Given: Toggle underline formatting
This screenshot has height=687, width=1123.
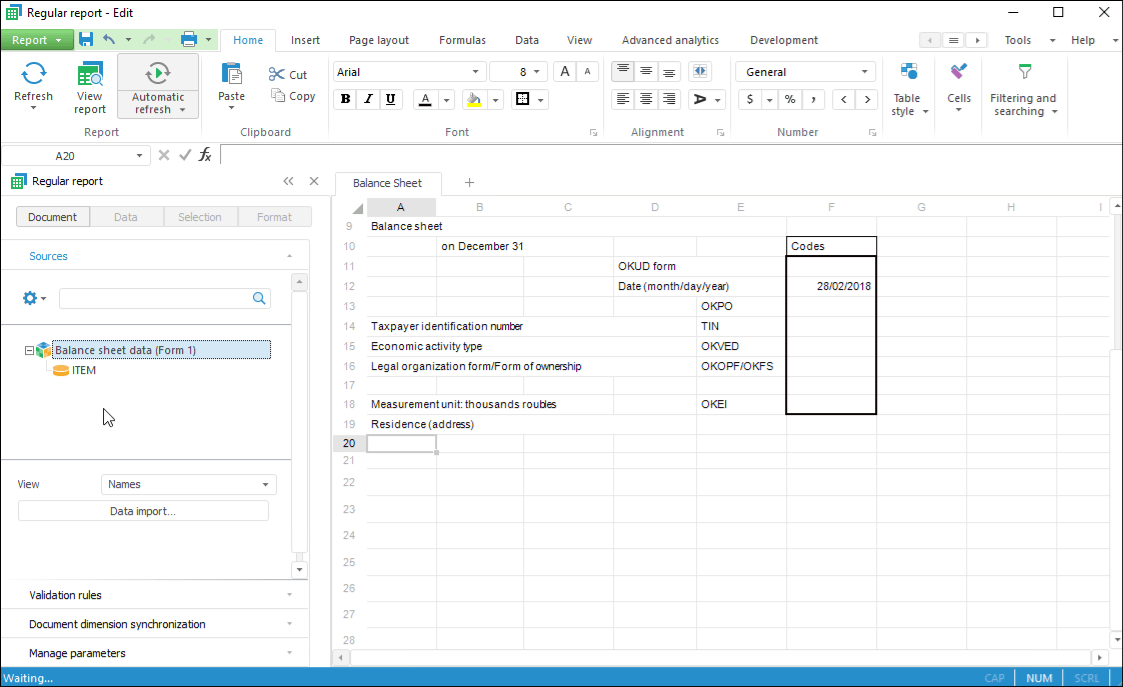Looking at the screenshot, I should [390, 99].
